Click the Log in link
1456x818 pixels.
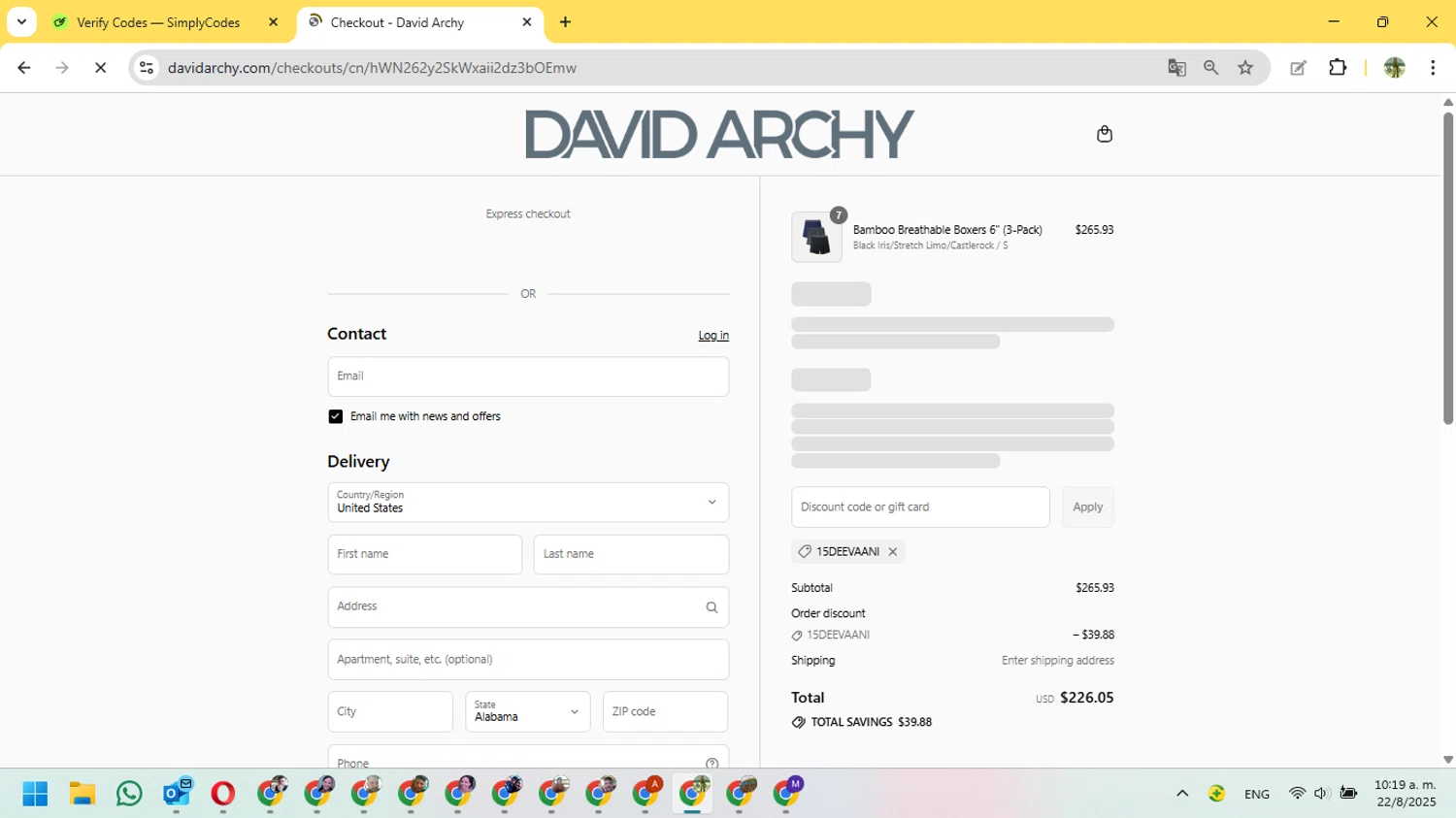pyautogui.click(x=713, y=336)
